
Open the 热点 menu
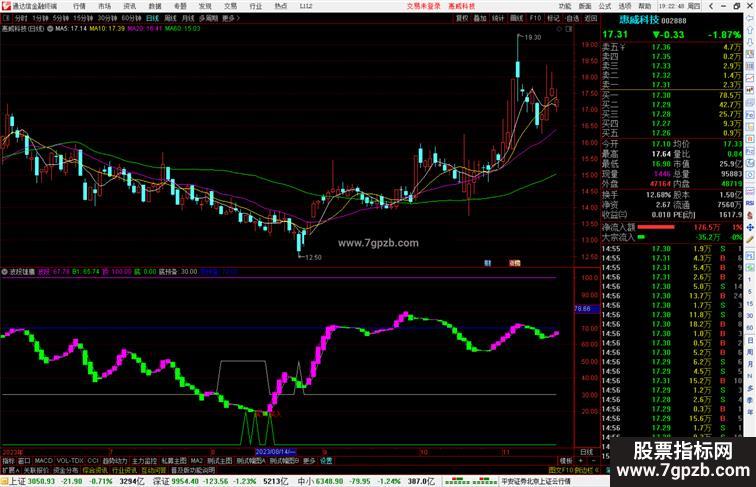point(281,6)
